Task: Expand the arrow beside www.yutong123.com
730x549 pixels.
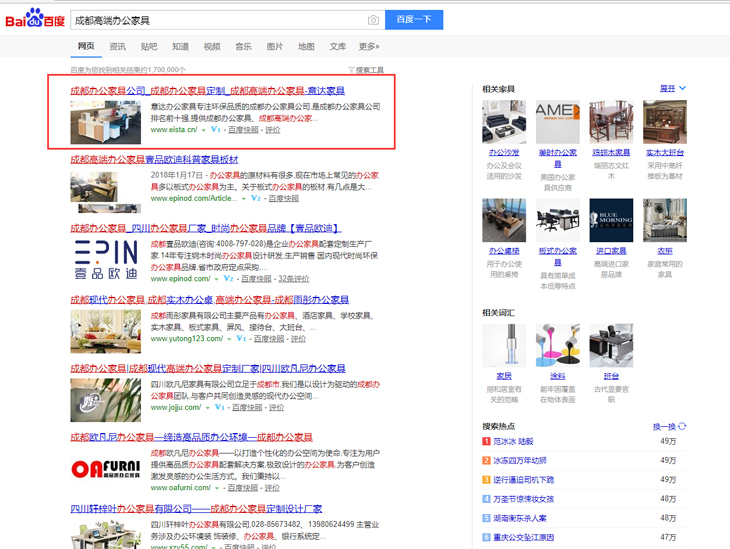Action: coord(229,339)
